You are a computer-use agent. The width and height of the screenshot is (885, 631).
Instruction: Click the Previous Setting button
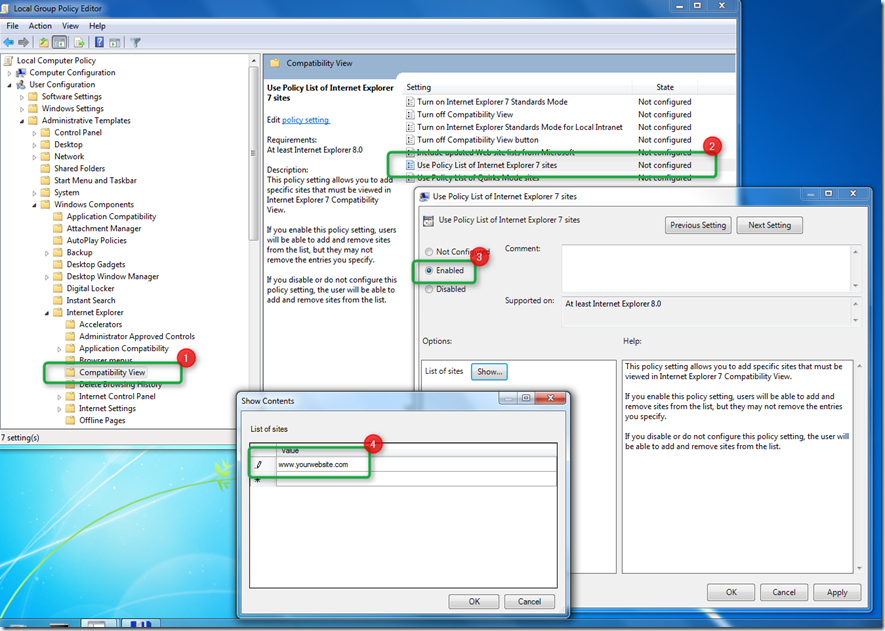coord(698,225)
